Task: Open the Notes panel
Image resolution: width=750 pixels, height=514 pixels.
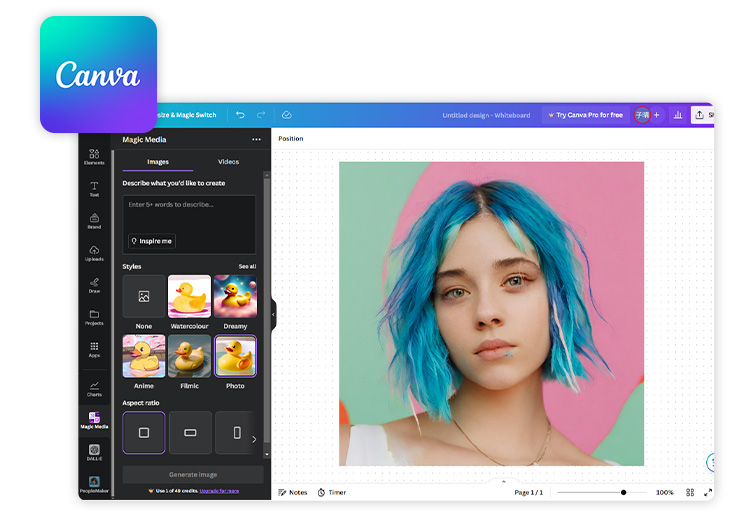Action: (293, 492)
